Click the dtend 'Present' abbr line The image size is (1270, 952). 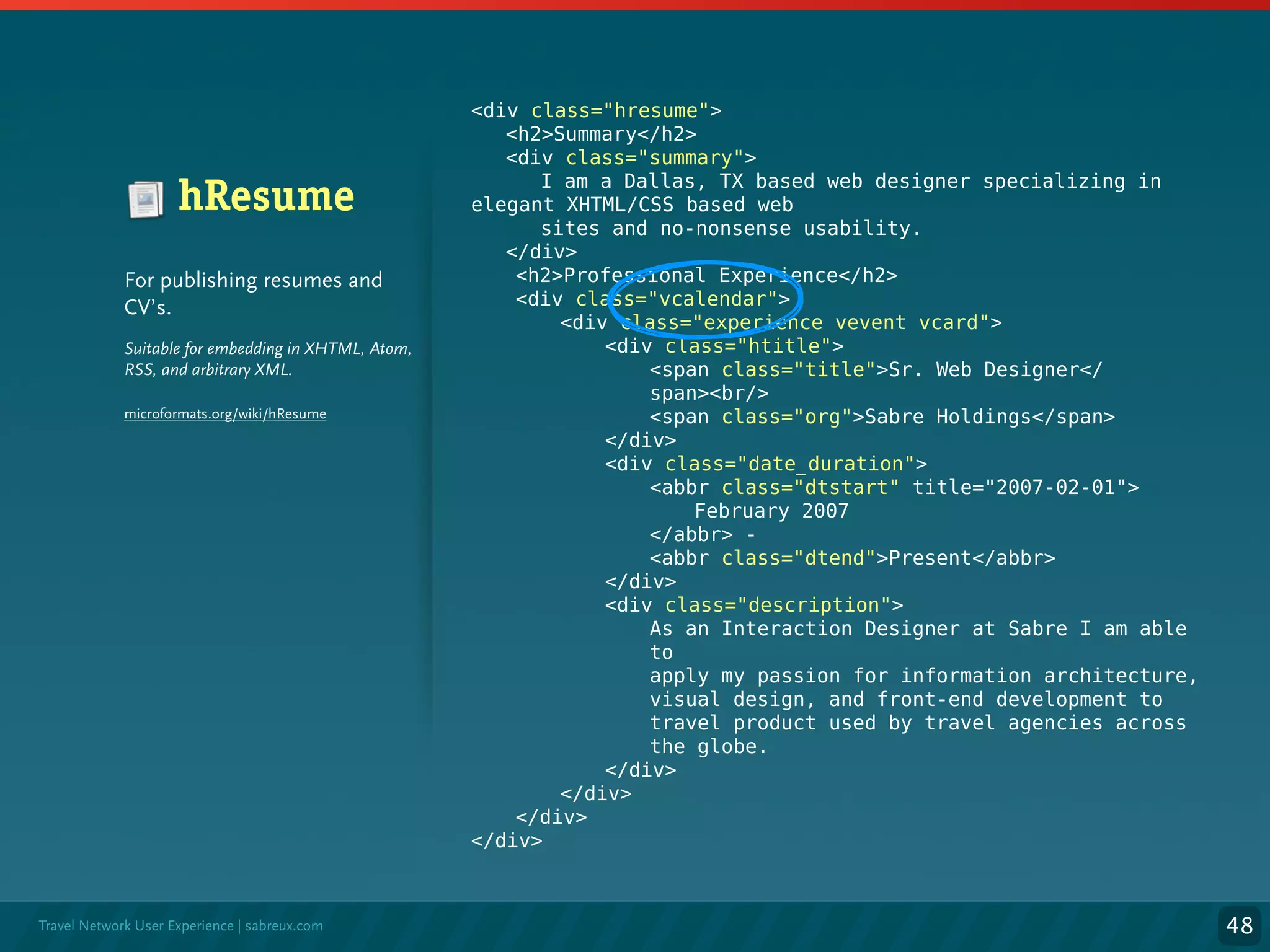pos(852,558)
